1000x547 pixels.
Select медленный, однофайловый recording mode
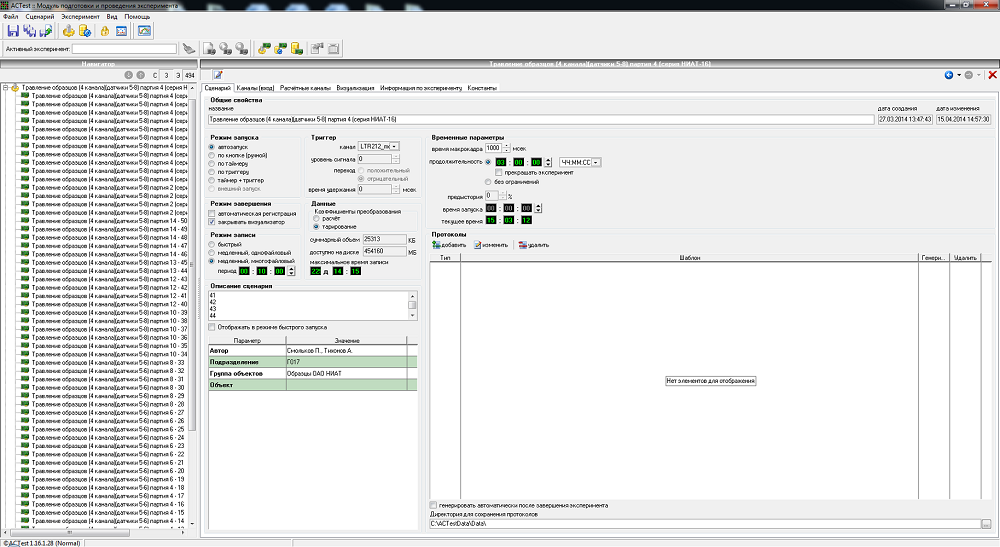click(212, 253)
